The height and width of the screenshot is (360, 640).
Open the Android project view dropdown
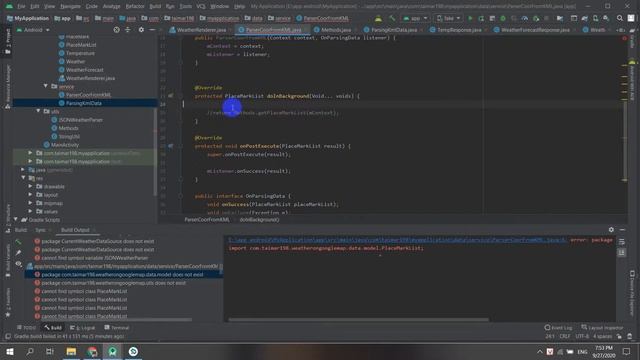(33, 30)
